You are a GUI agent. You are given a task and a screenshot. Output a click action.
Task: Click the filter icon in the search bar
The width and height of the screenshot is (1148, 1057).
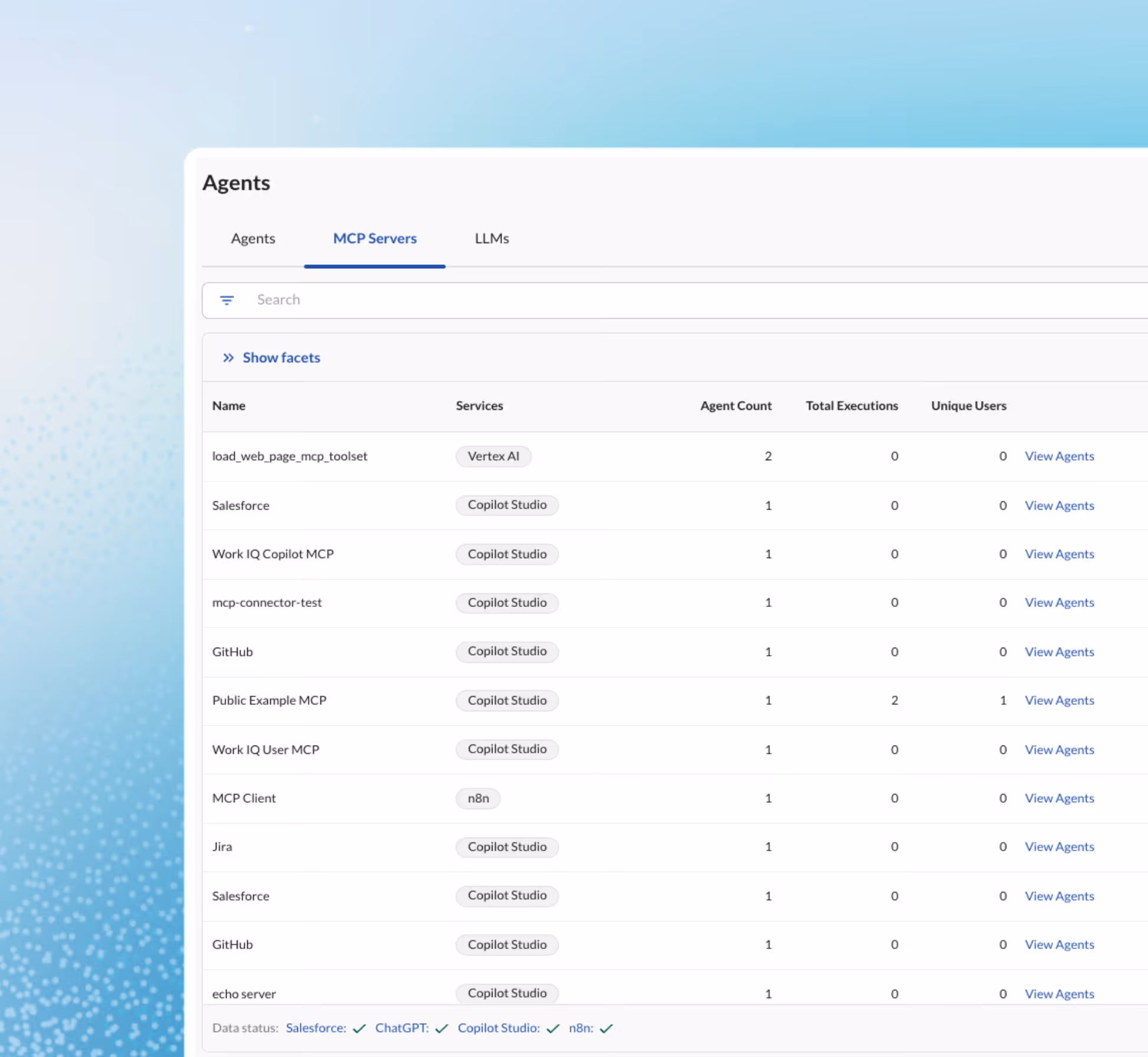point(227,300)
